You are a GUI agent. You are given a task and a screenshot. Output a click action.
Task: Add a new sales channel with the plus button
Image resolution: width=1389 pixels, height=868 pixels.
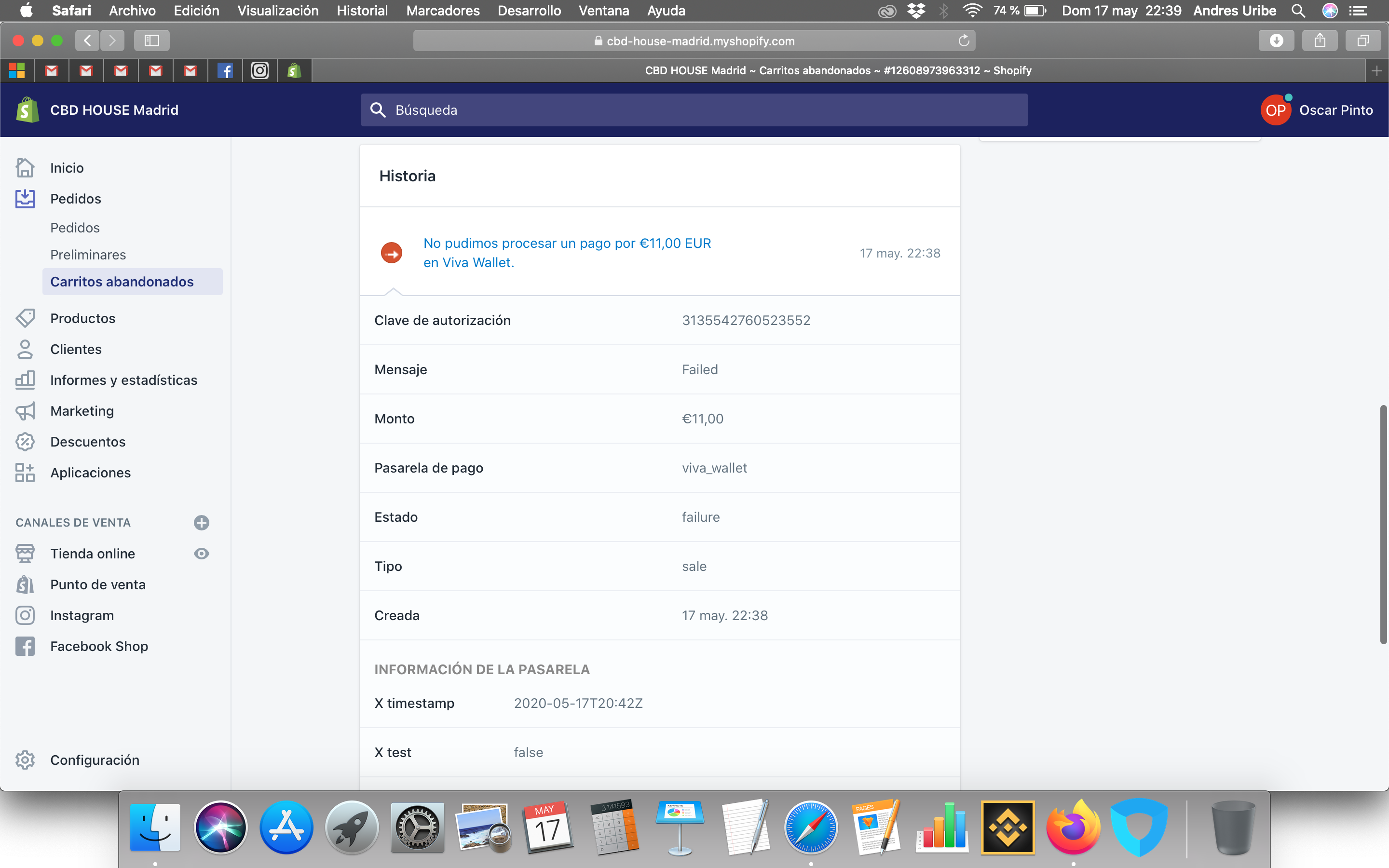(202, 522)
